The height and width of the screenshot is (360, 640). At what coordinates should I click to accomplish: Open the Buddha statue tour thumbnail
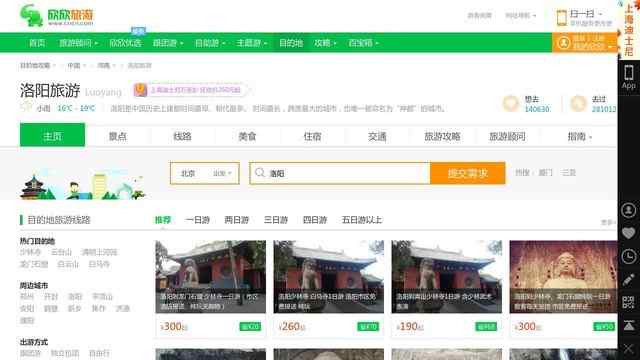pos(563,277)
